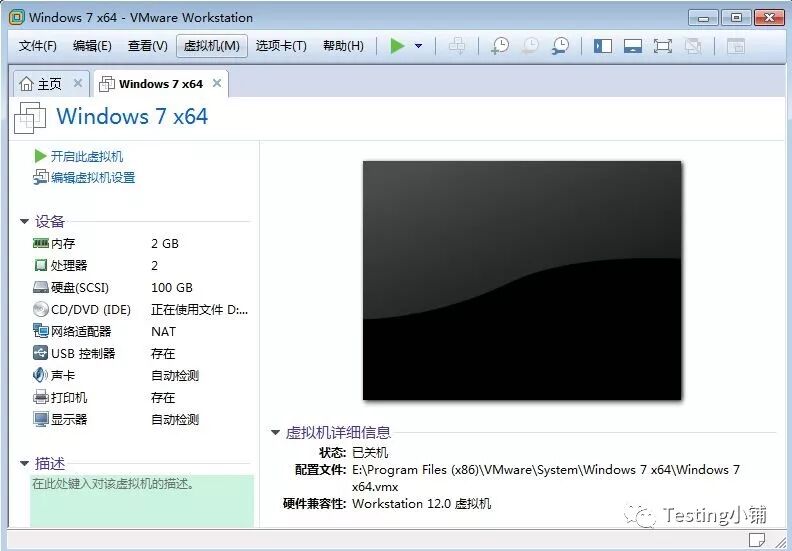Screen dimensions: 792x551
Task: Click the processor count value 2
Action: pos(155,265)
